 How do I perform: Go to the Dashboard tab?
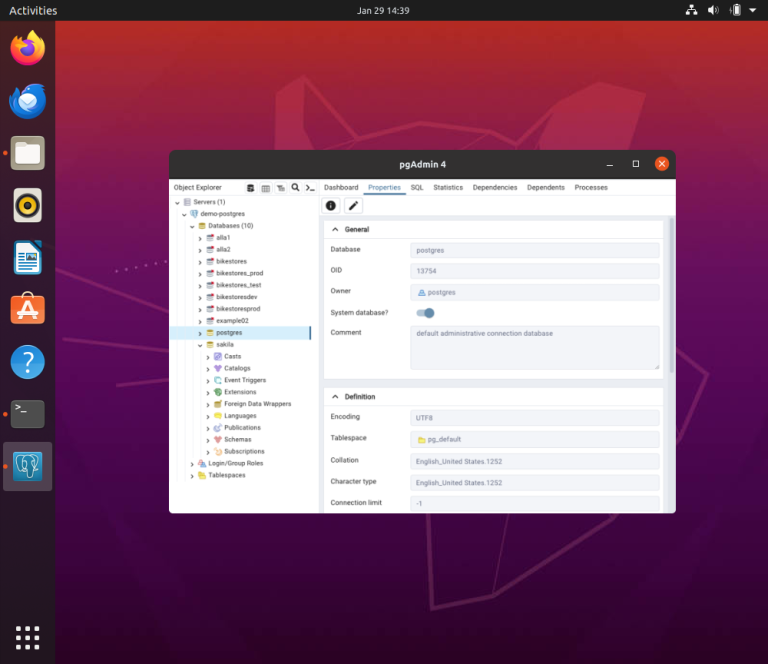coord(341,188)
